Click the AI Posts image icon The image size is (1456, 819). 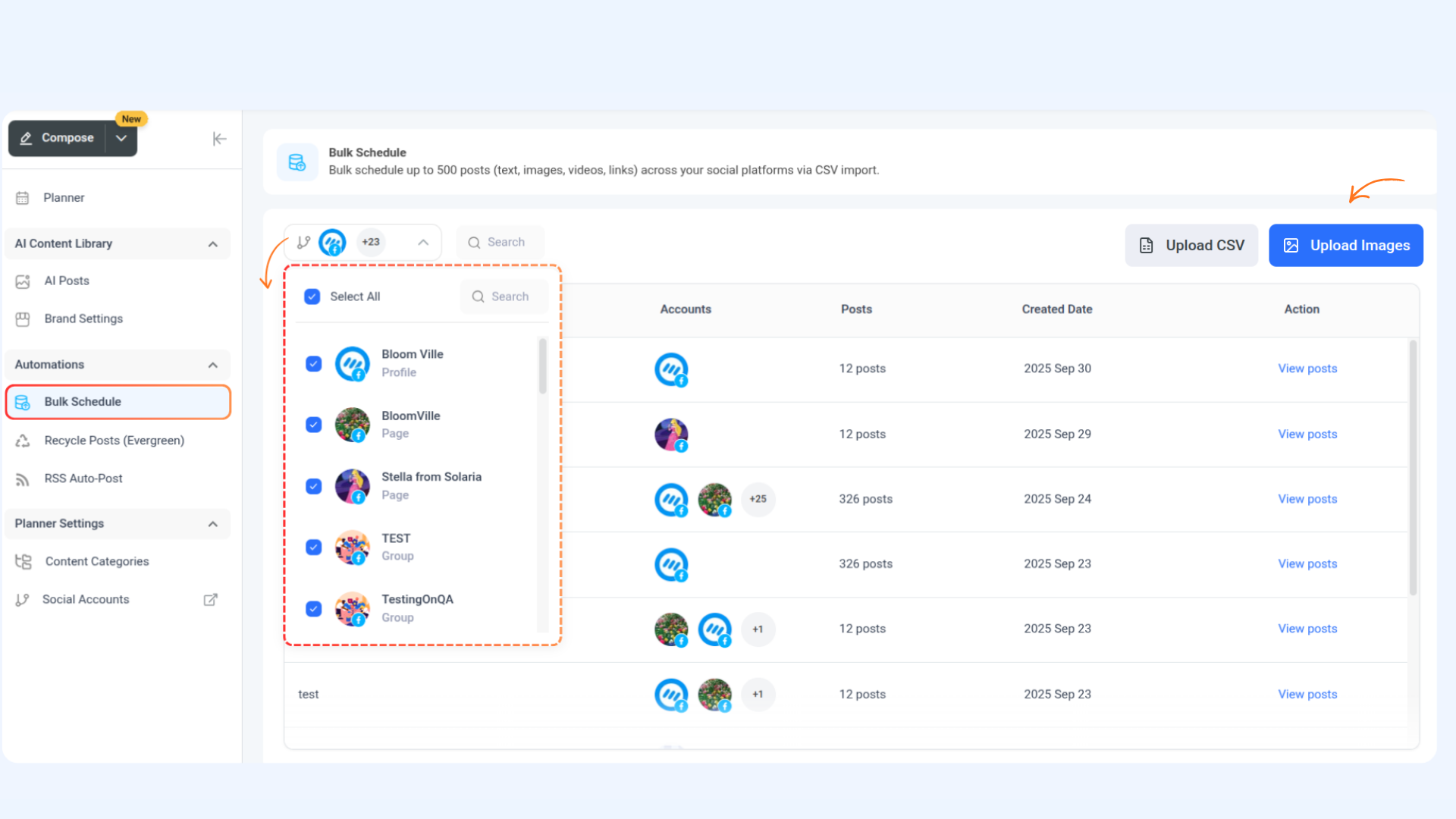click(23, 281)
